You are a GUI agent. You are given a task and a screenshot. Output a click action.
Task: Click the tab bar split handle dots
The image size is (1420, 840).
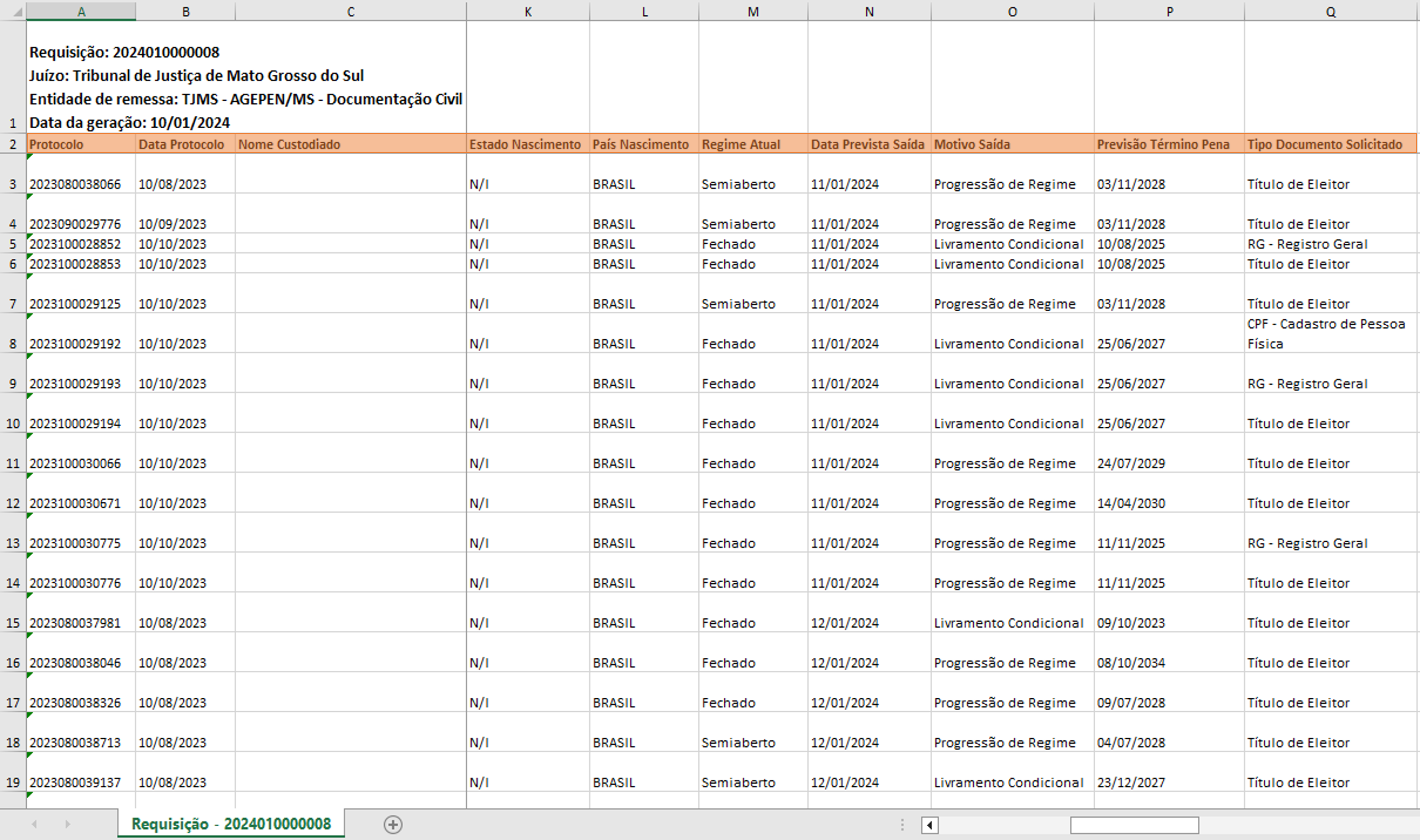(x=902, y=825)
